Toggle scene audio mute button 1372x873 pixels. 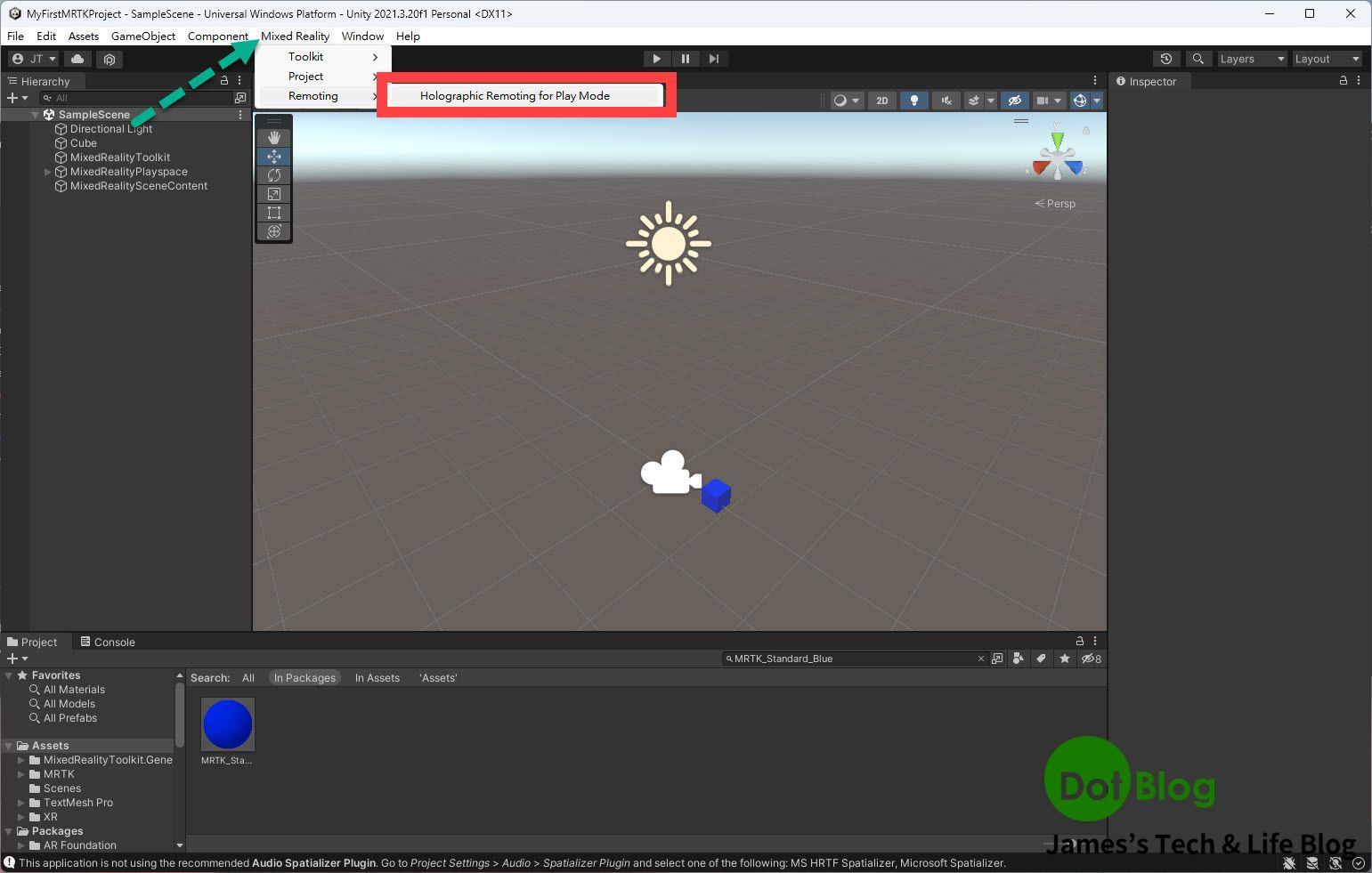coord(946,101)
